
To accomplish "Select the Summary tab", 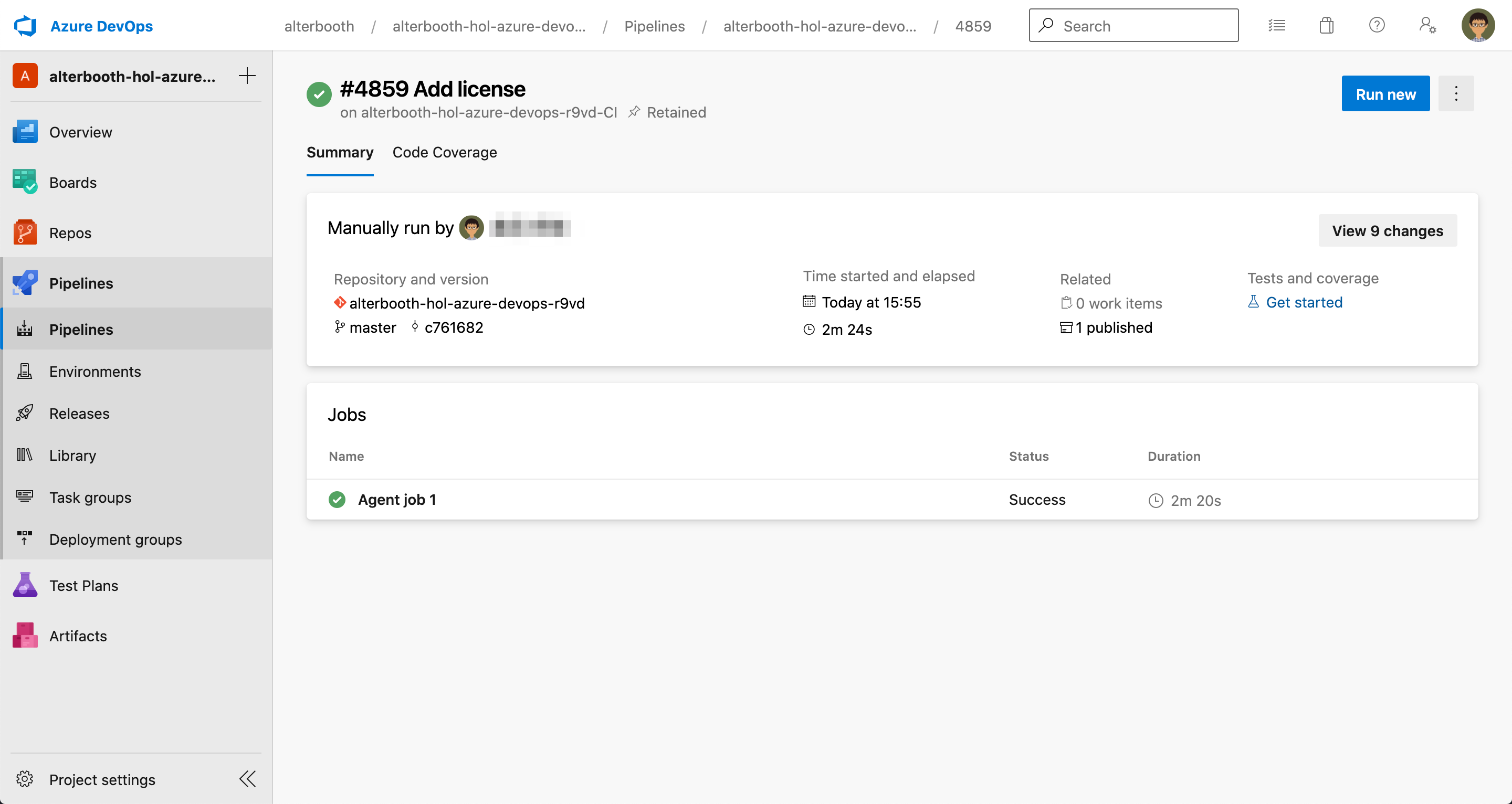I will pos(340,153).
